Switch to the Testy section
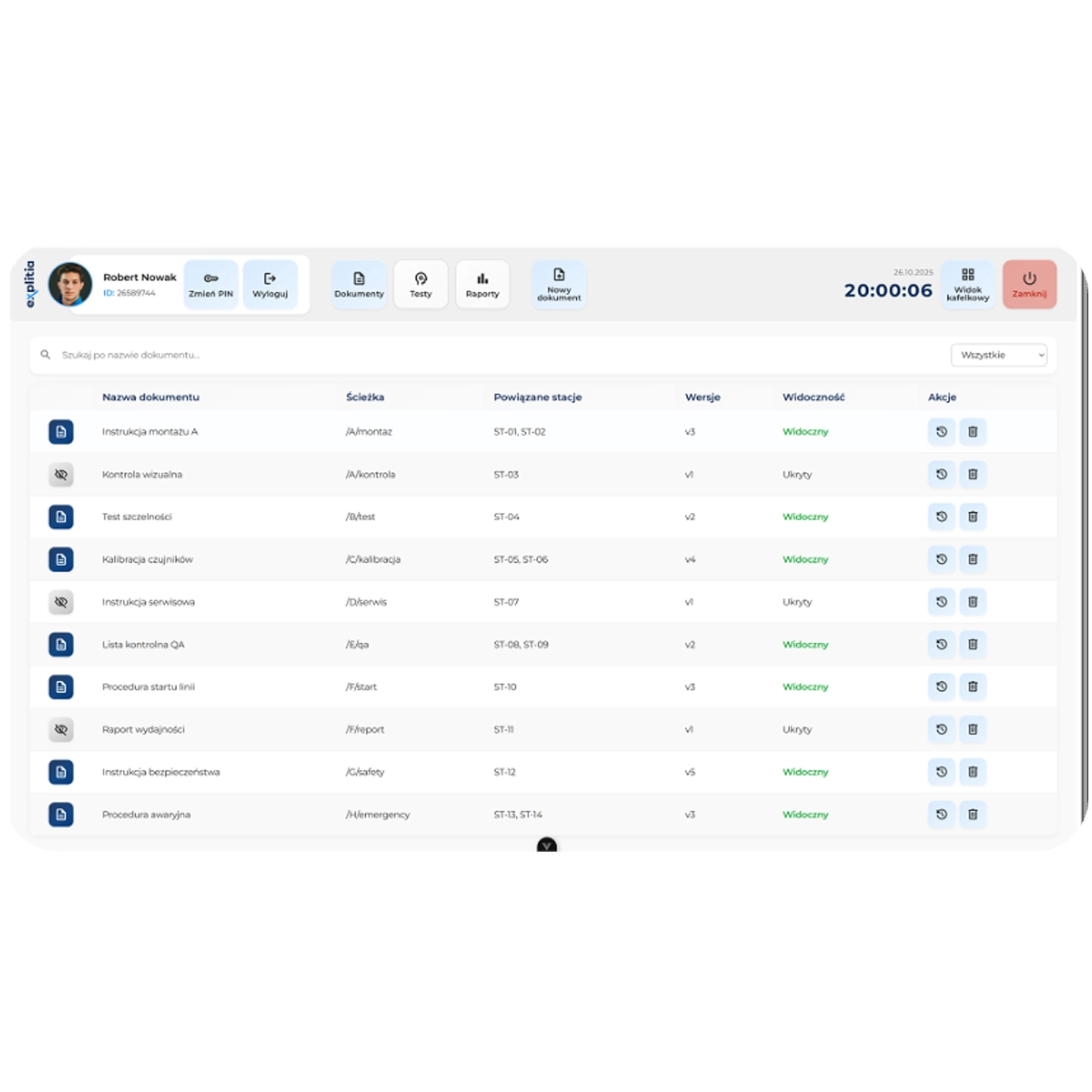This screenshot has height=1092, width=1092. [x=420, y=285]
